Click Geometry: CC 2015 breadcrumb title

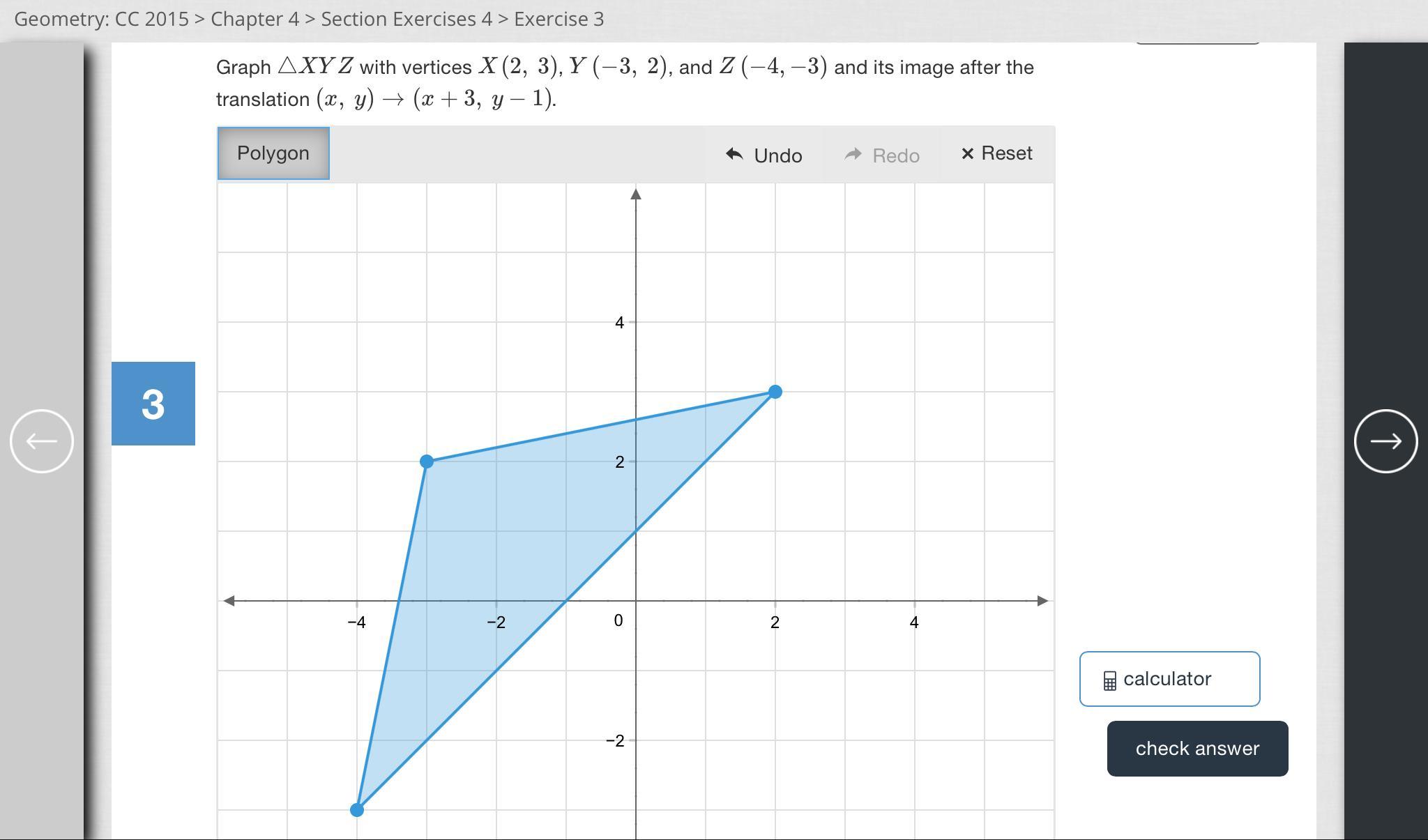click(101, 19)
